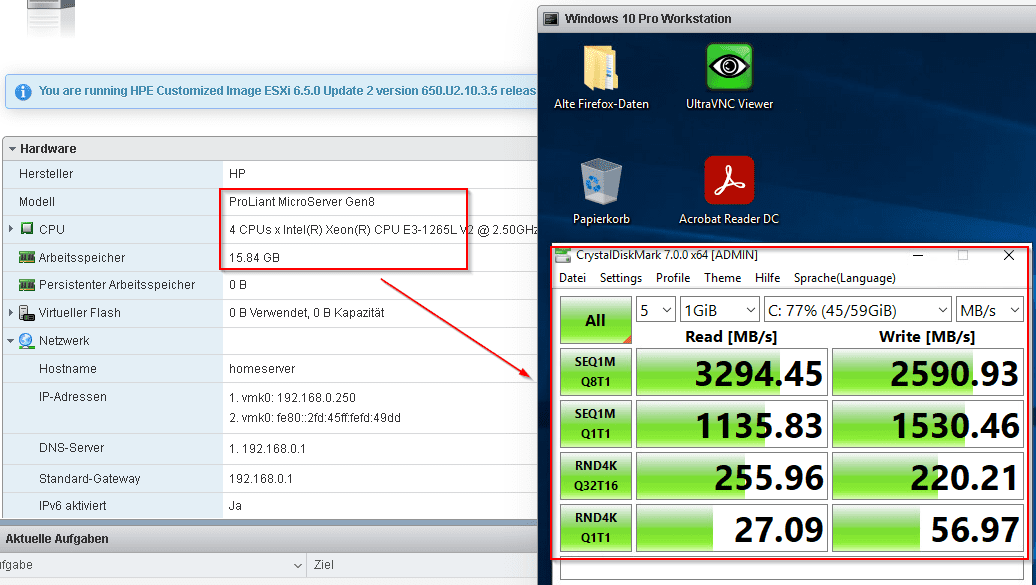Open the Datei menu in CrystalDiskMark
This screenshot has width=1036, height=585.
572,278
